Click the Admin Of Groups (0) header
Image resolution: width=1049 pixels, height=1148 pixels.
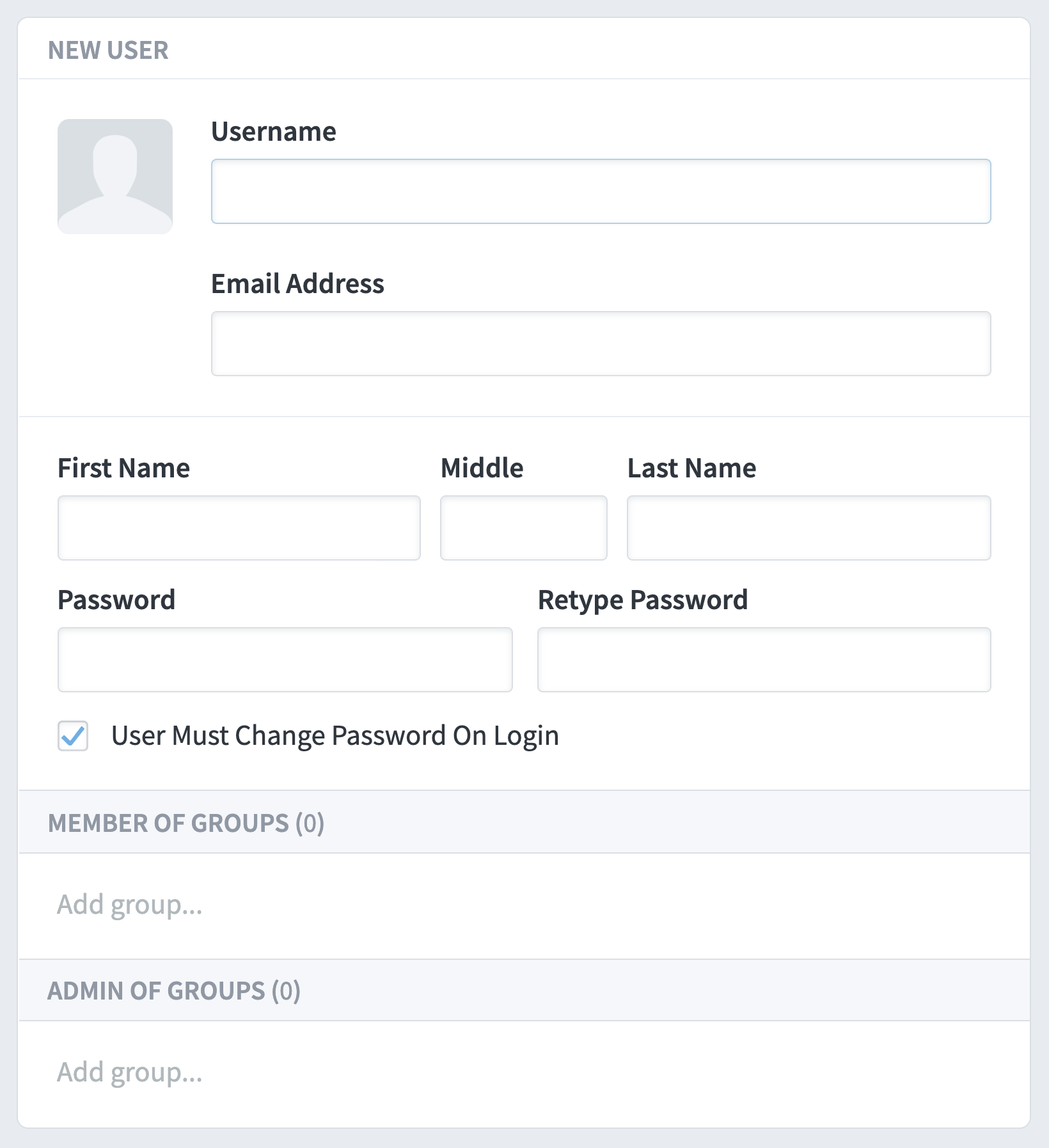pyautogui.click(x=174, y=991)
